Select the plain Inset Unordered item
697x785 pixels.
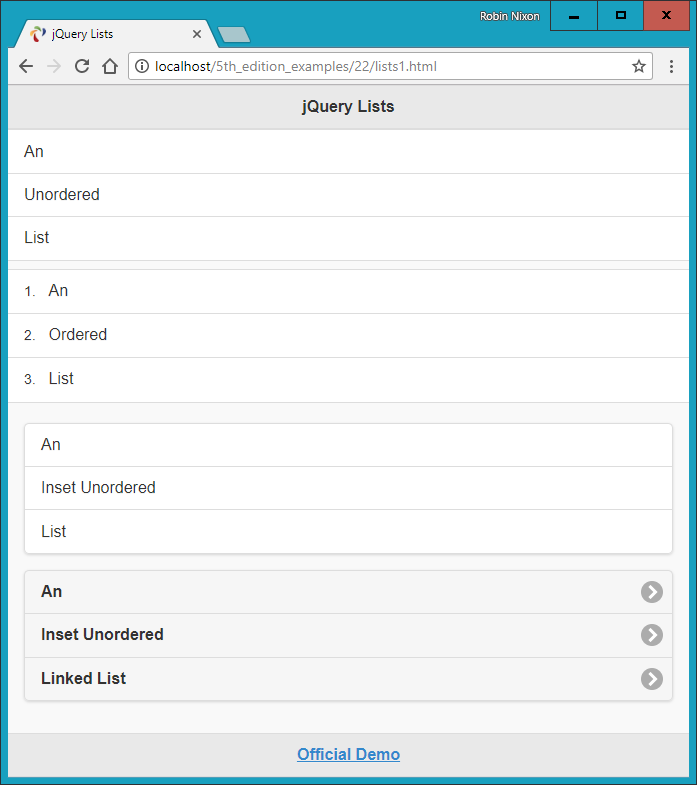pyautogui.click(x=348, y=488)
